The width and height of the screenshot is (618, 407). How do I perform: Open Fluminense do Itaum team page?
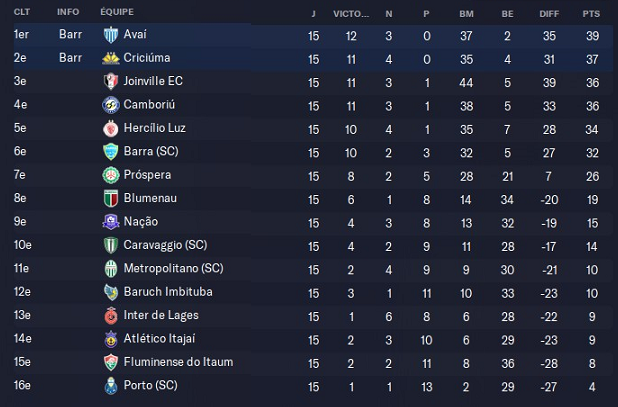pyautogui.click(x=176, y=362)
